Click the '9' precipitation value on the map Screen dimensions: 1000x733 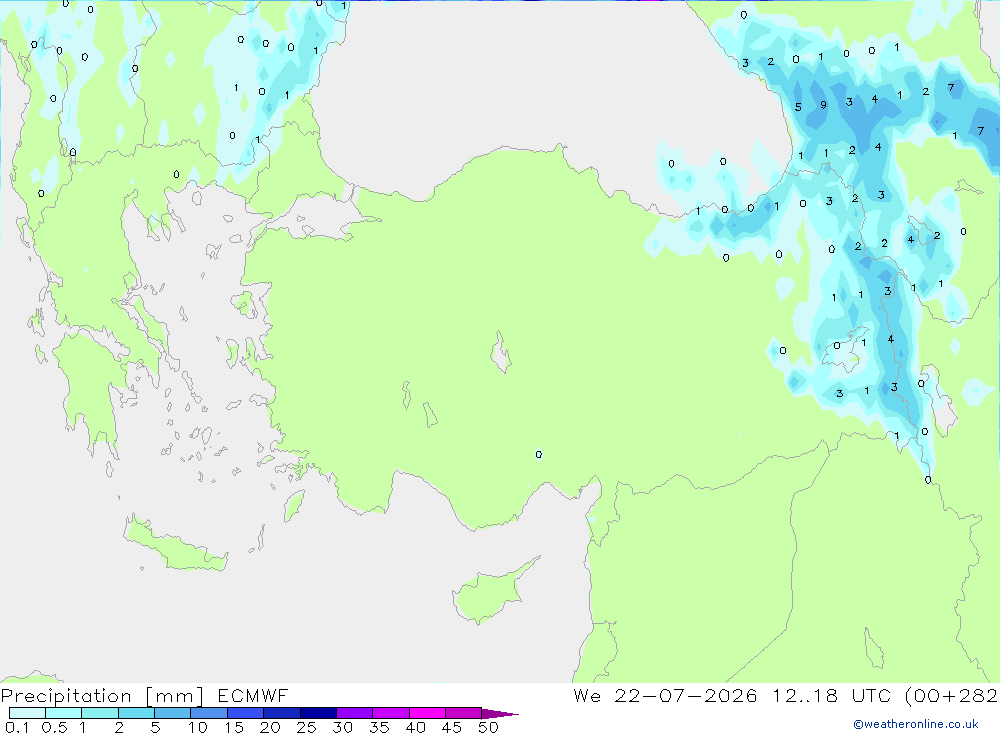[x=823, y=105]
